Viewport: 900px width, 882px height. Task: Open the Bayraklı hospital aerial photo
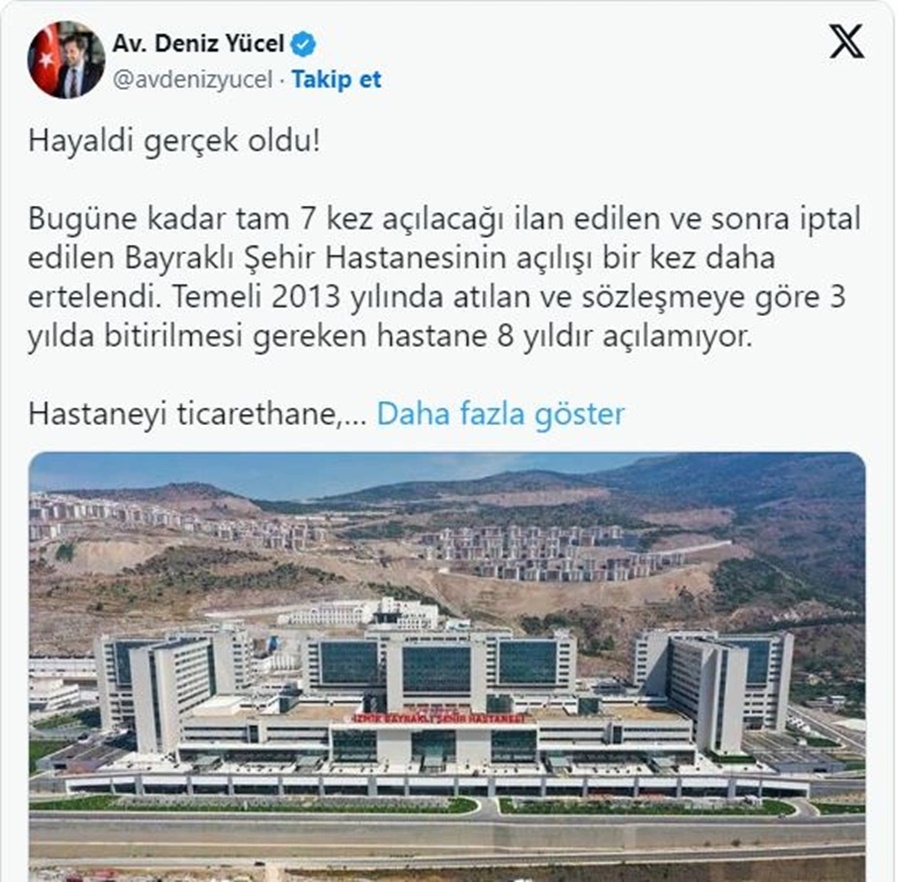point(447,667)
